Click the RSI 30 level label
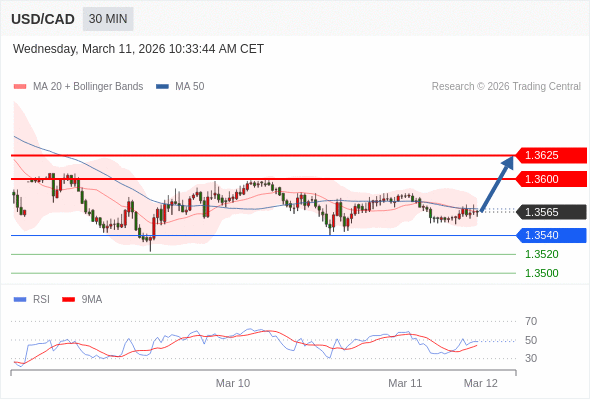The width and height of the screenshot is (590, 400). pyautogui.click(x=531, y=358)
